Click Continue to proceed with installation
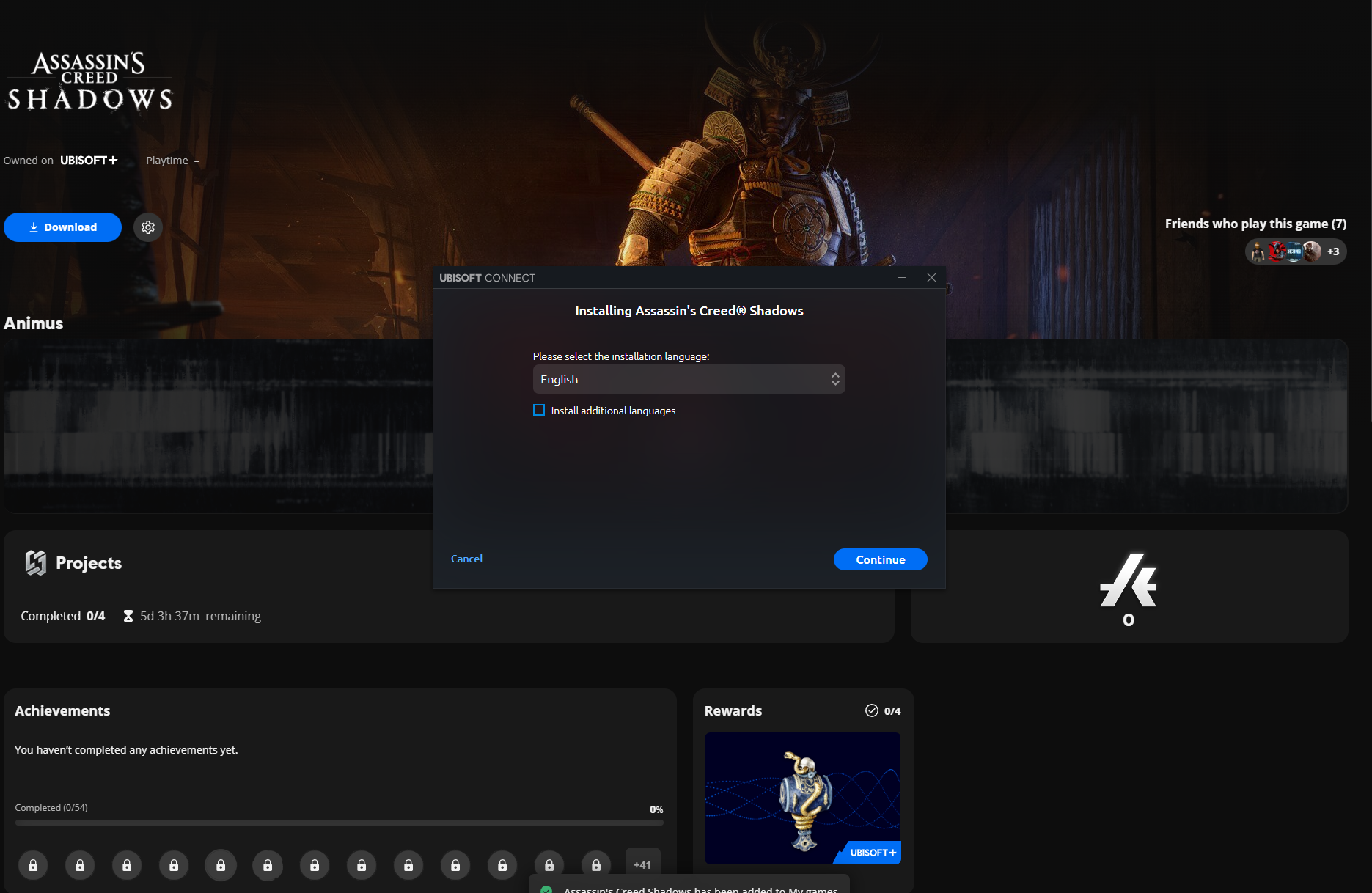The height and width of the screenshot is (893, 1372). point(881,559)
